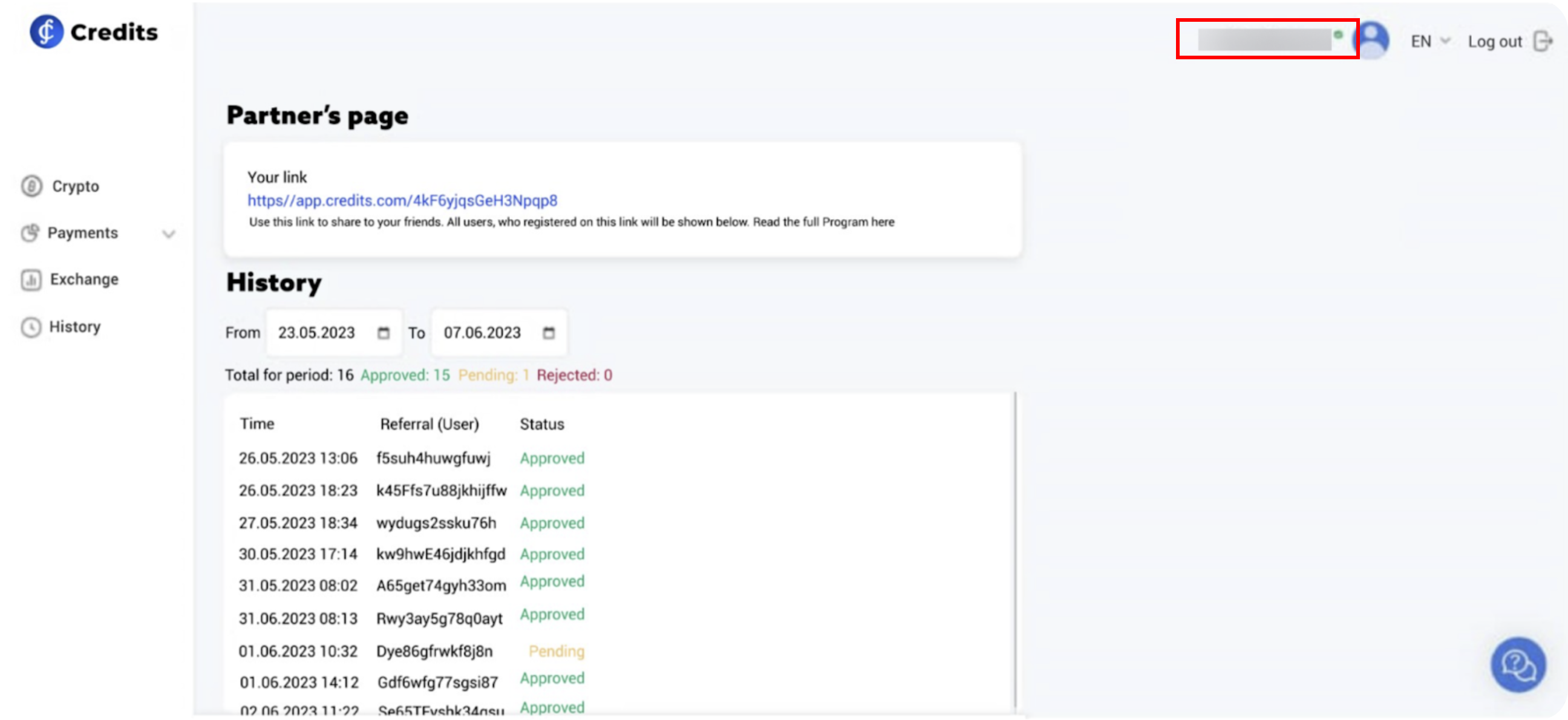This screenshot has width=1568, height=720.
Task: Click the blurred username field
Action: point(1265,39)
